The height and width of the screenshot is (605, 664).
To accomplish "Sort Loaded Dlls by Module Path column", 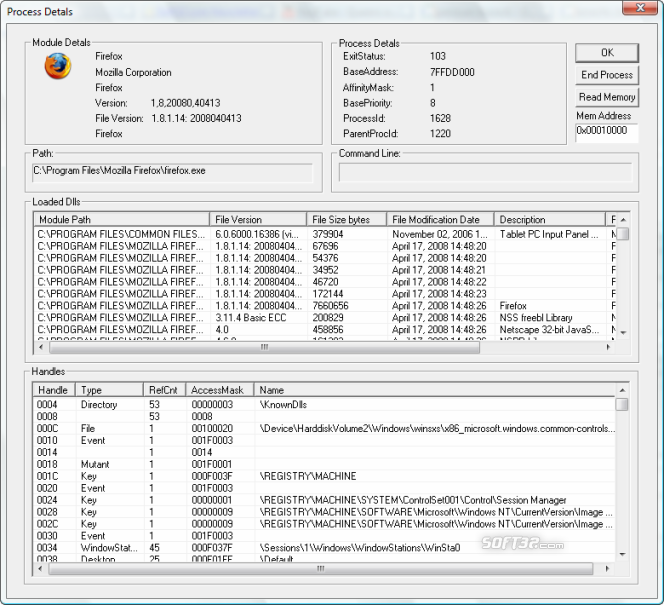I will [122, 219].
